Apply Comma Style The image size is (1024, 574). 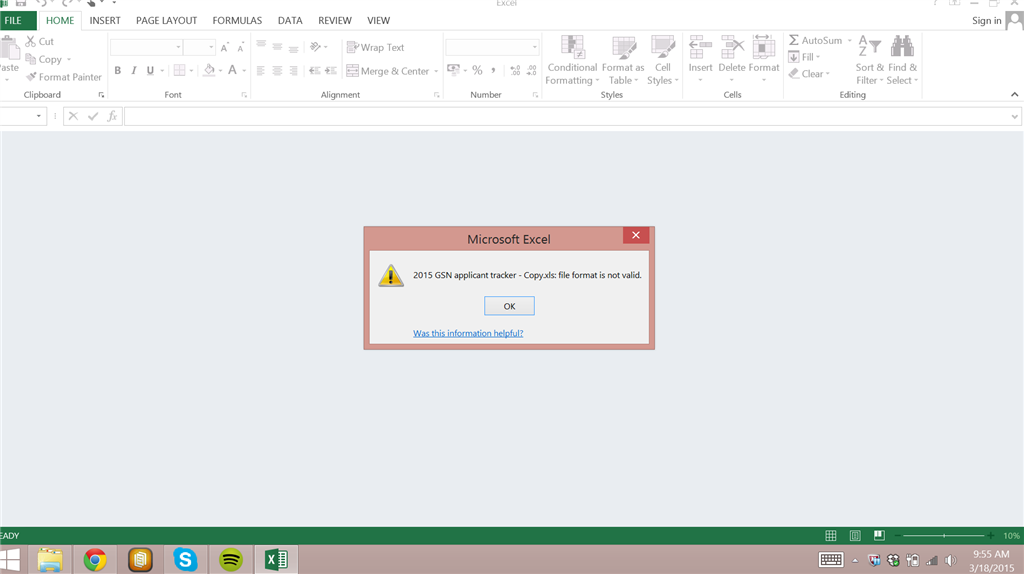tap(494, 70)
